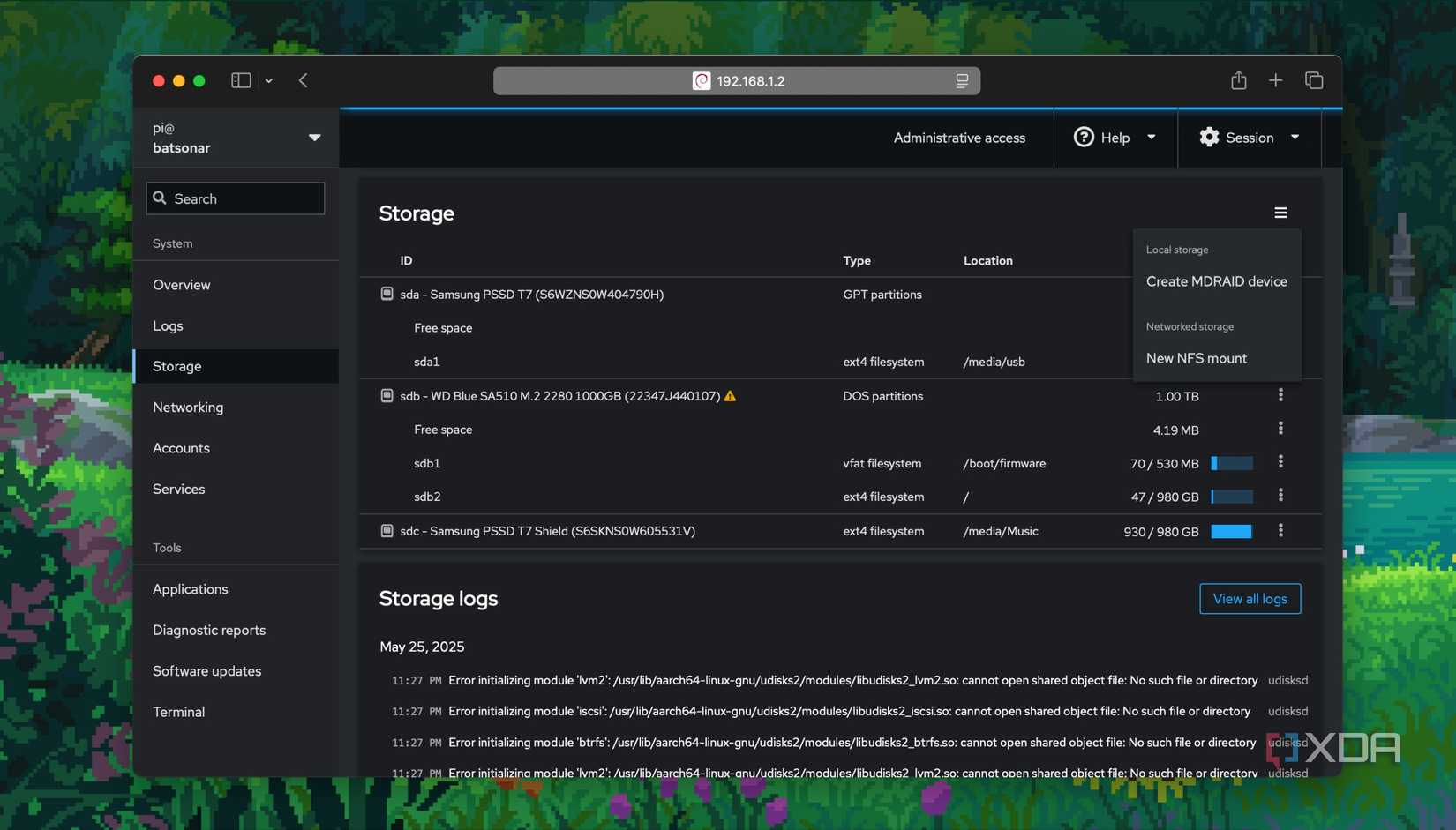Open a new browser tab with plus icon
The image size is (1456, 830).
(x=1275, y=80)
